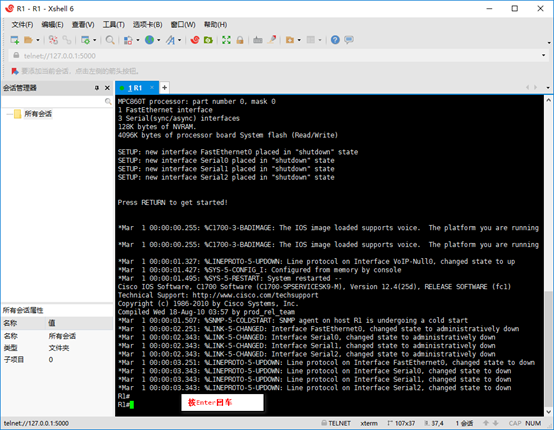554x430 pixels.
Task: Switch to full screen using the green arrows icon
Action: [x=226, y=40]
